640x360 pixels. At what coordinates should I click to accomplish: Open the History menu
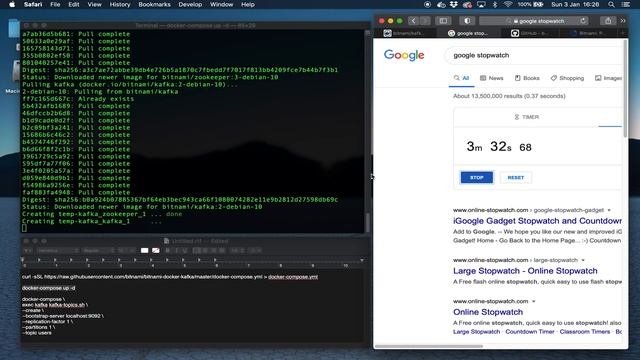(x=120, y=4)
